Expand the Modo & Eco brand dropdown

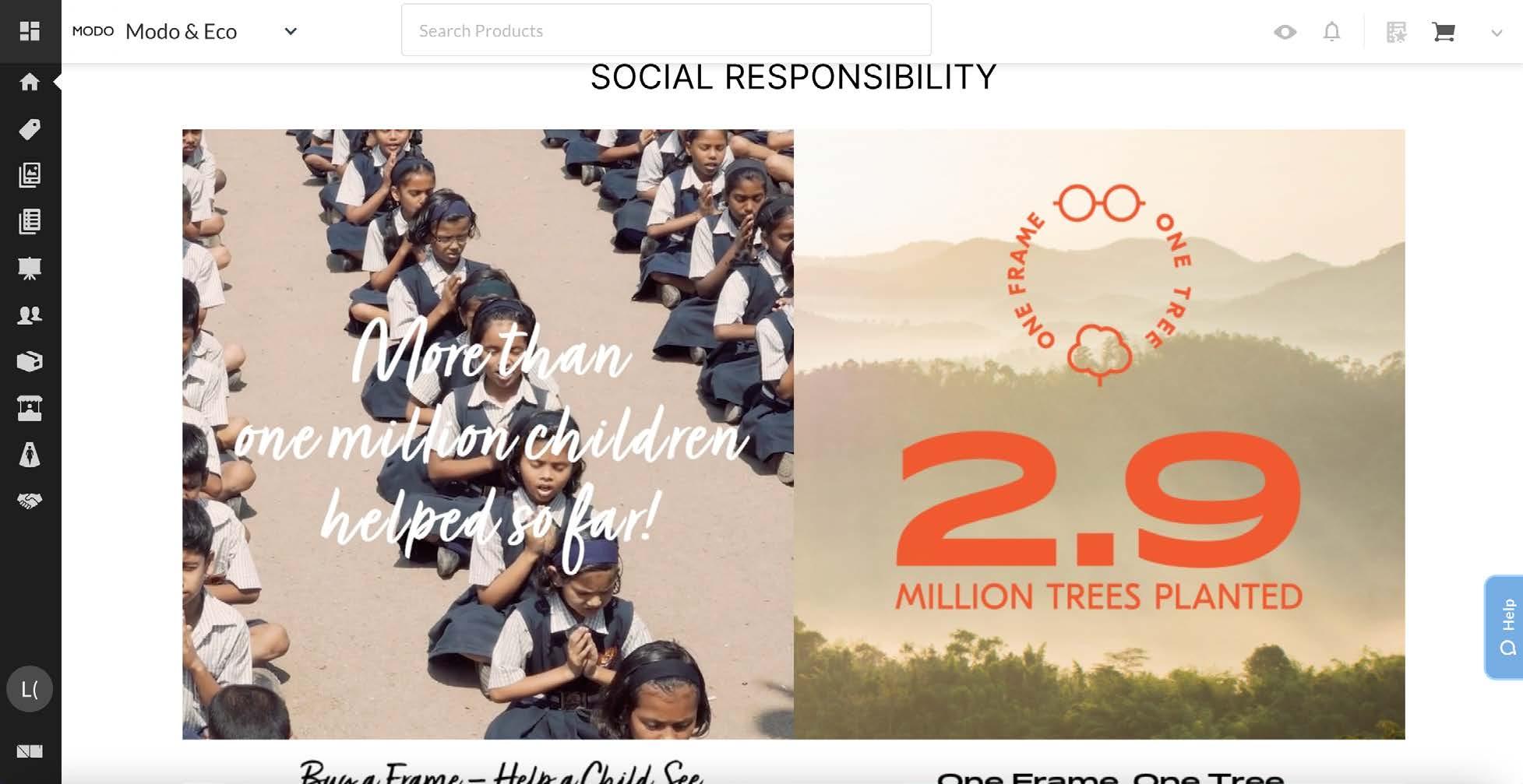point(291,32)
